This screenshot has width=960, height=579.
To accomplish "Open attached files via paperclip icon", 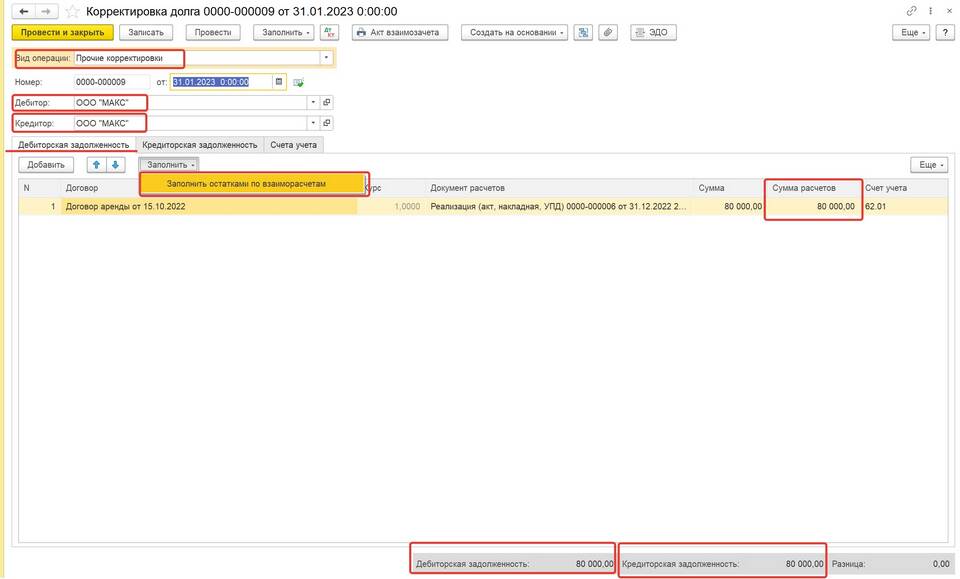I will 607,32.
